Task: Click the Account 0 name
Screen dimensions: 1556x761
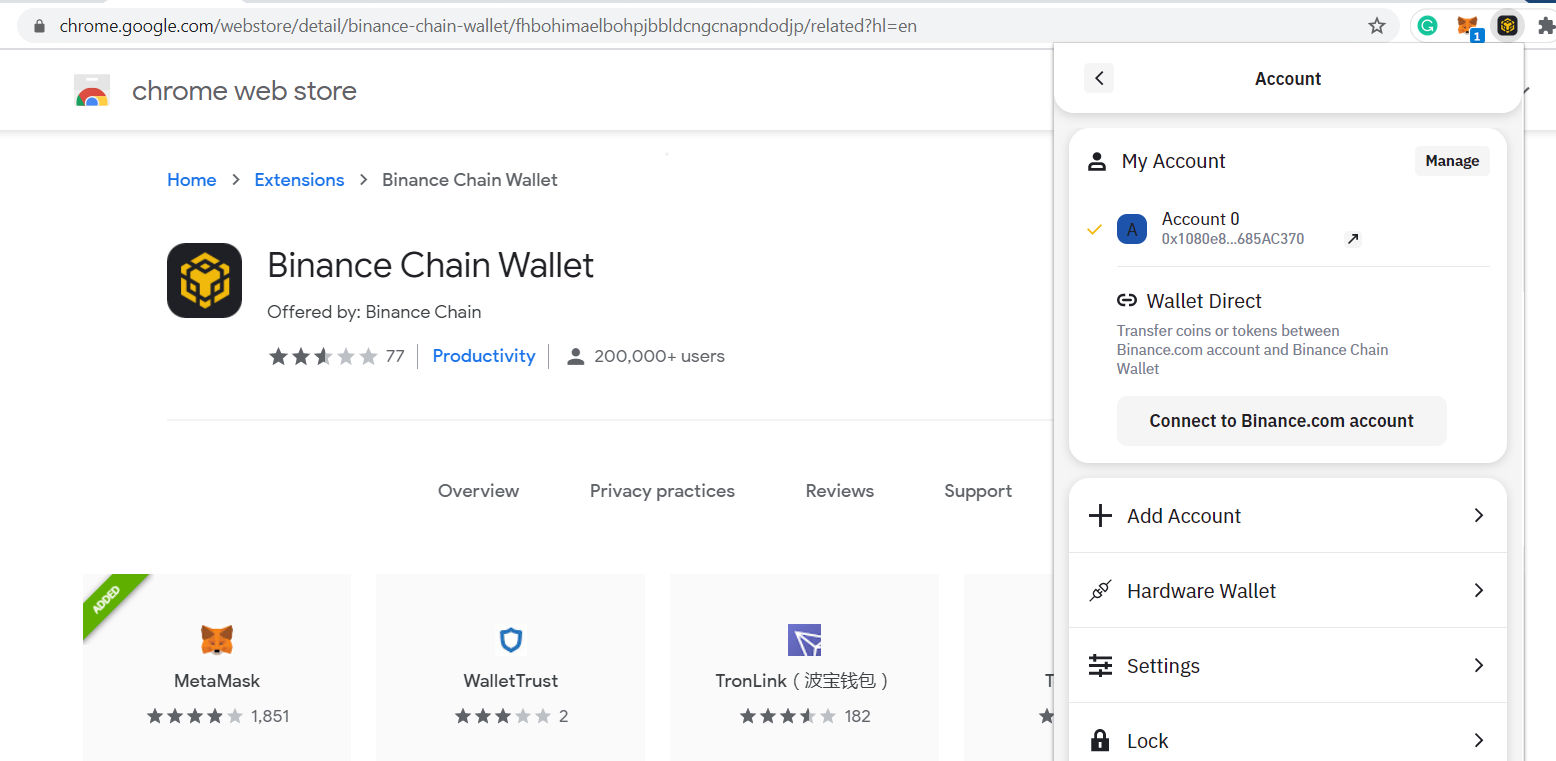Action: tap(1200, 219)
